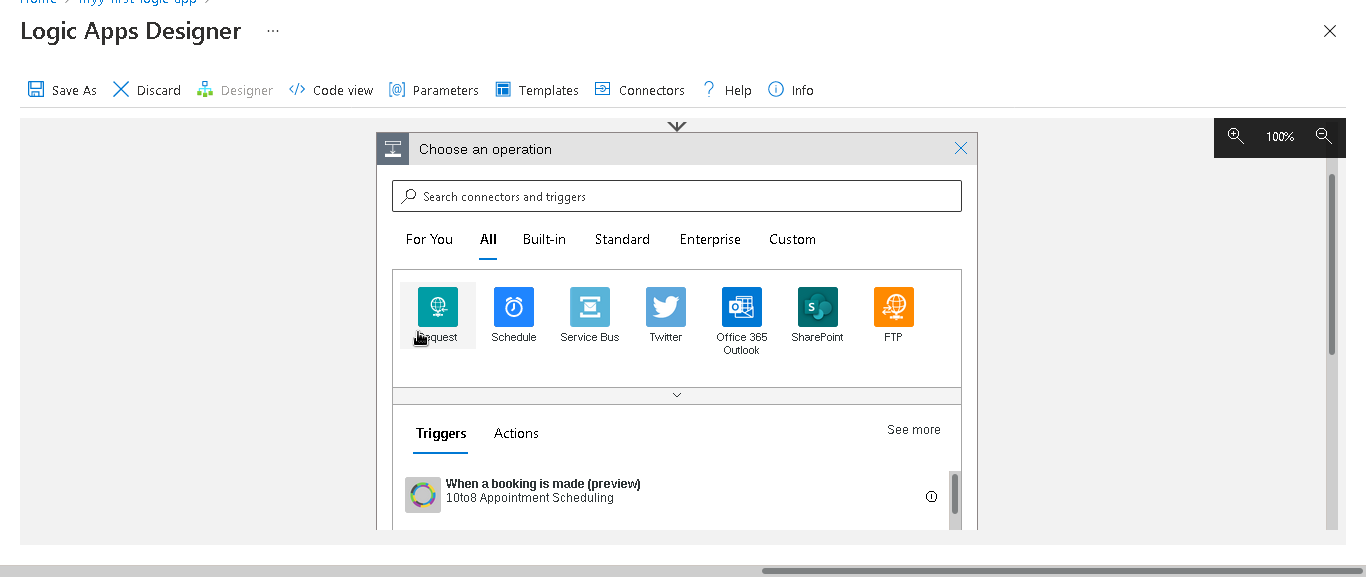Open Connectors list
Image resolution: width=1366 pixels, height=577 pixels.
640,90
